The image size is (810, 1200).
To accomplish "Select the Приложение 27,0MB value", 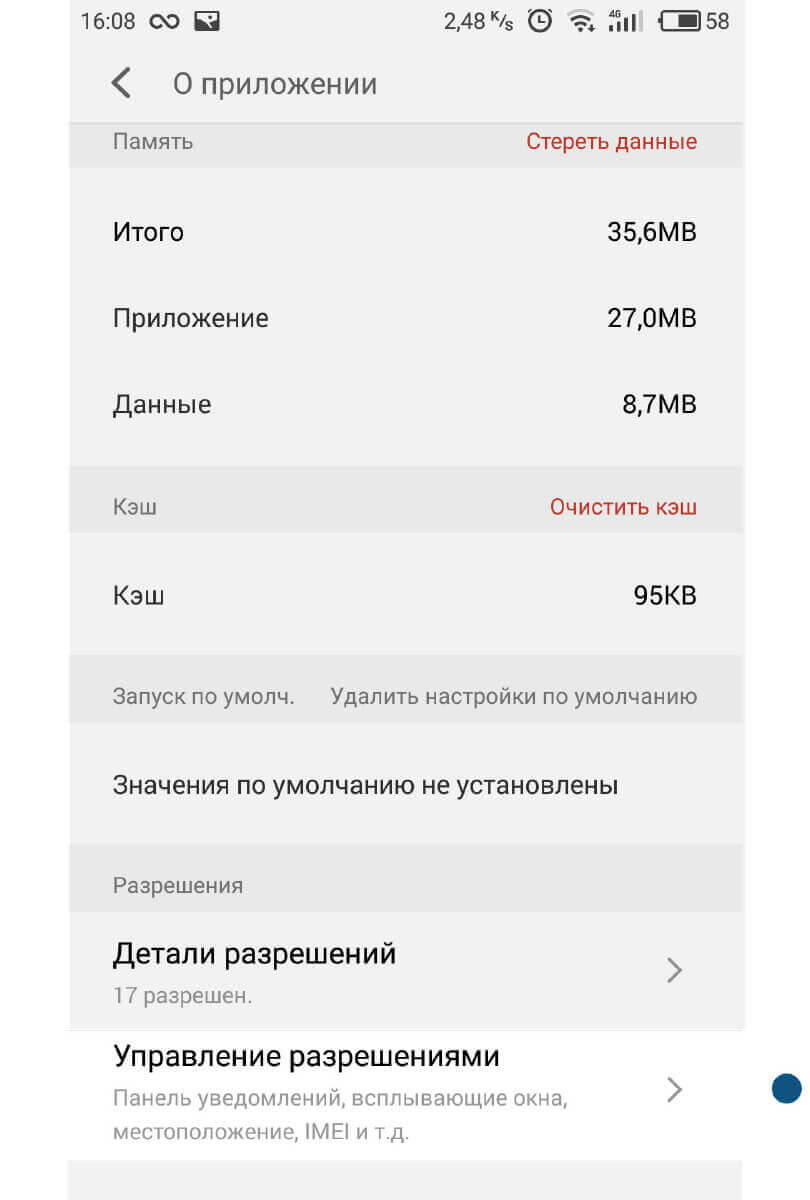I will click(x=651, y=319).
